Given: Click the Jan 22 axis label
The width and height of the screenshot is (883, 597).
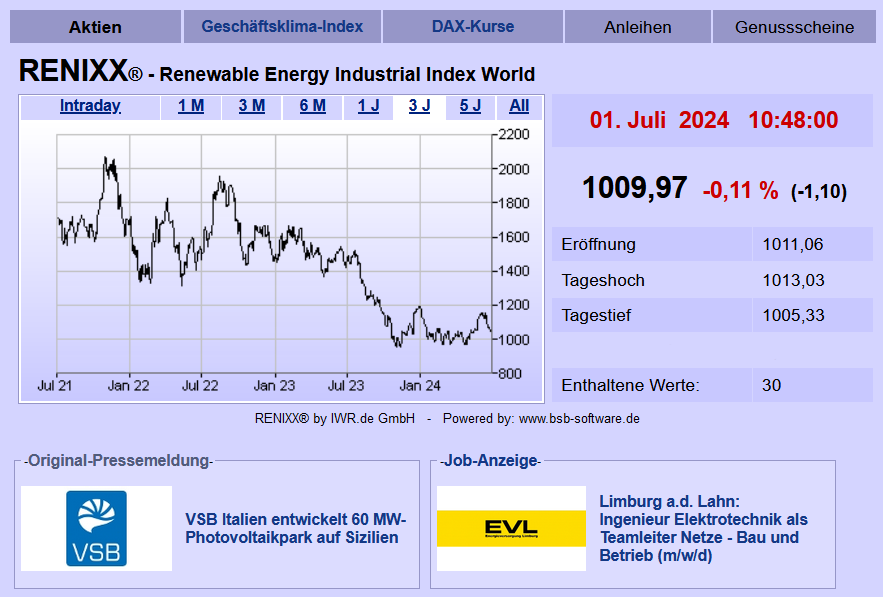Looking at the screenshot, I should [x=128, y=386].
